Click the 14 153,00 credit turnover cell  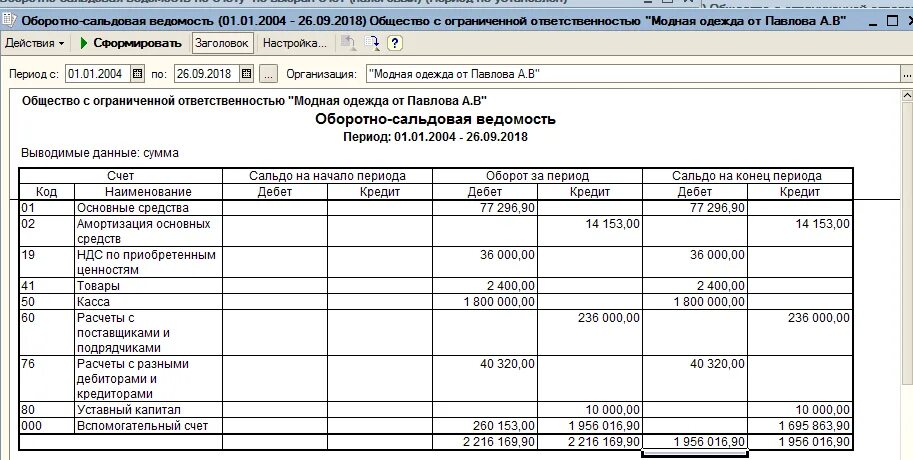(x=590, y=231)
